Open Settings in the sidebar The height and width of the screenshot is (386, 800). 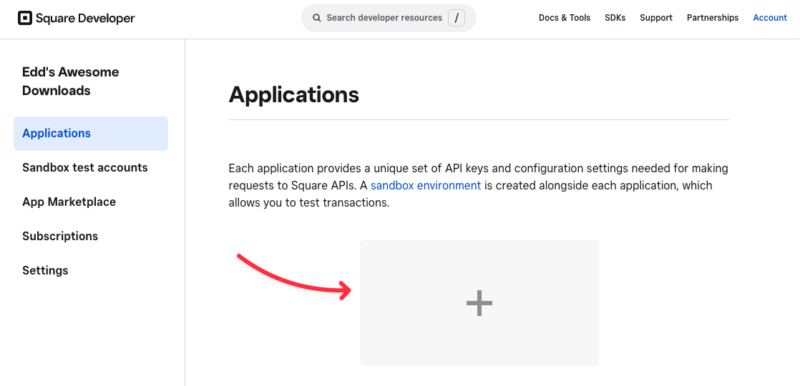pyautogui.click(x=45, y=270)
